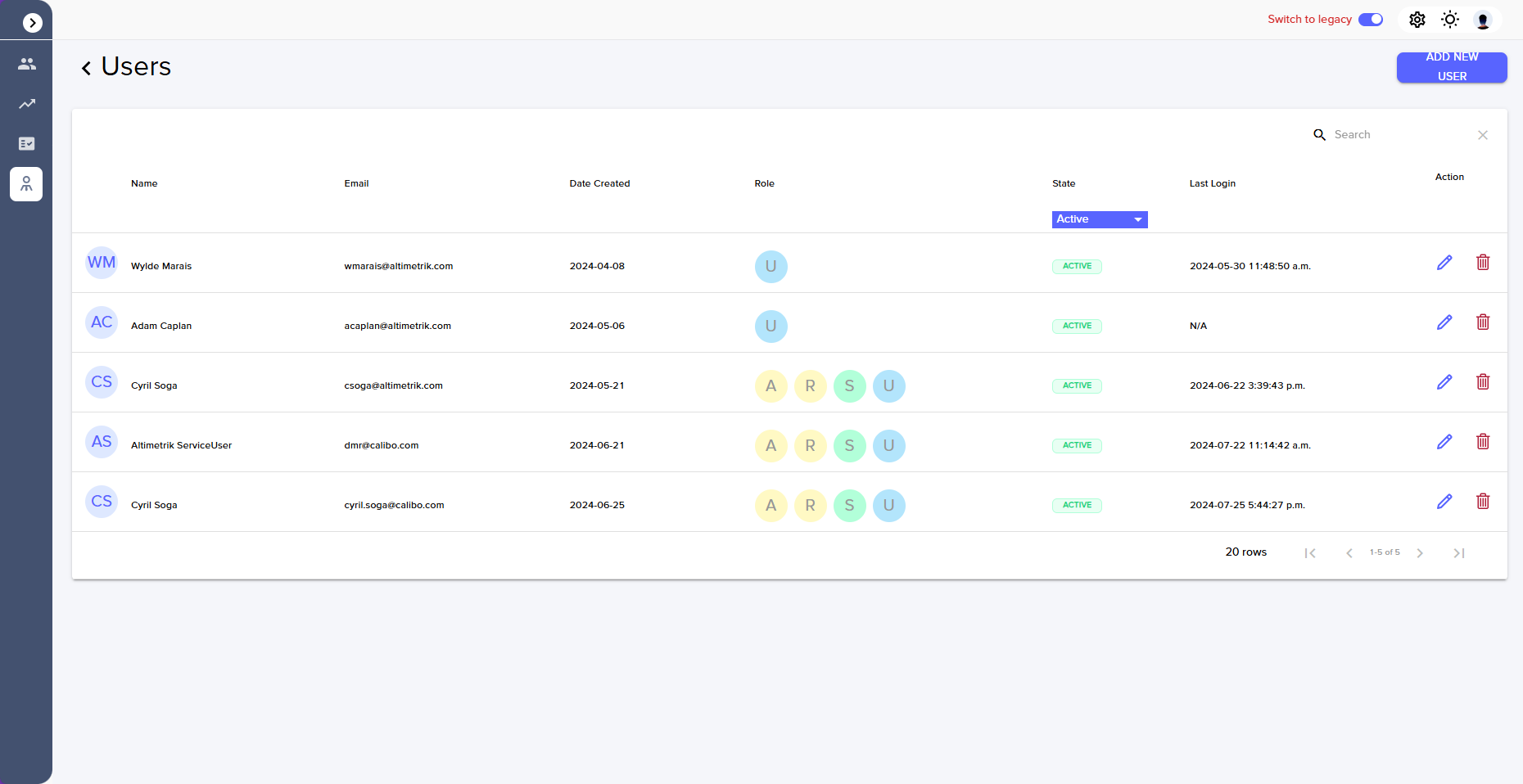Open the reports checklist icon in sidebar

(26, 143)
